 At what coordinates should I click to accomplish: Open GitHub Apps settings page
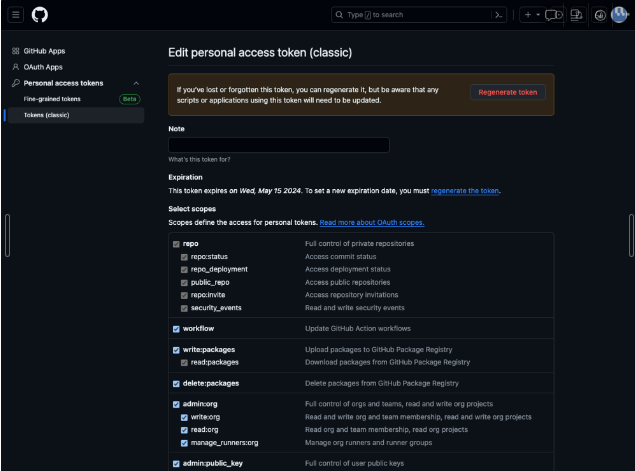coord(44,51)
